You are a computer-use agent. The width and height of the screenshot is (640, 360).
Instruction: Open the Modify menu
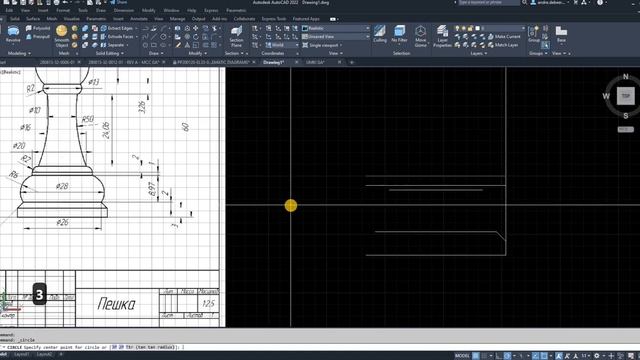(x=148, y=10)
